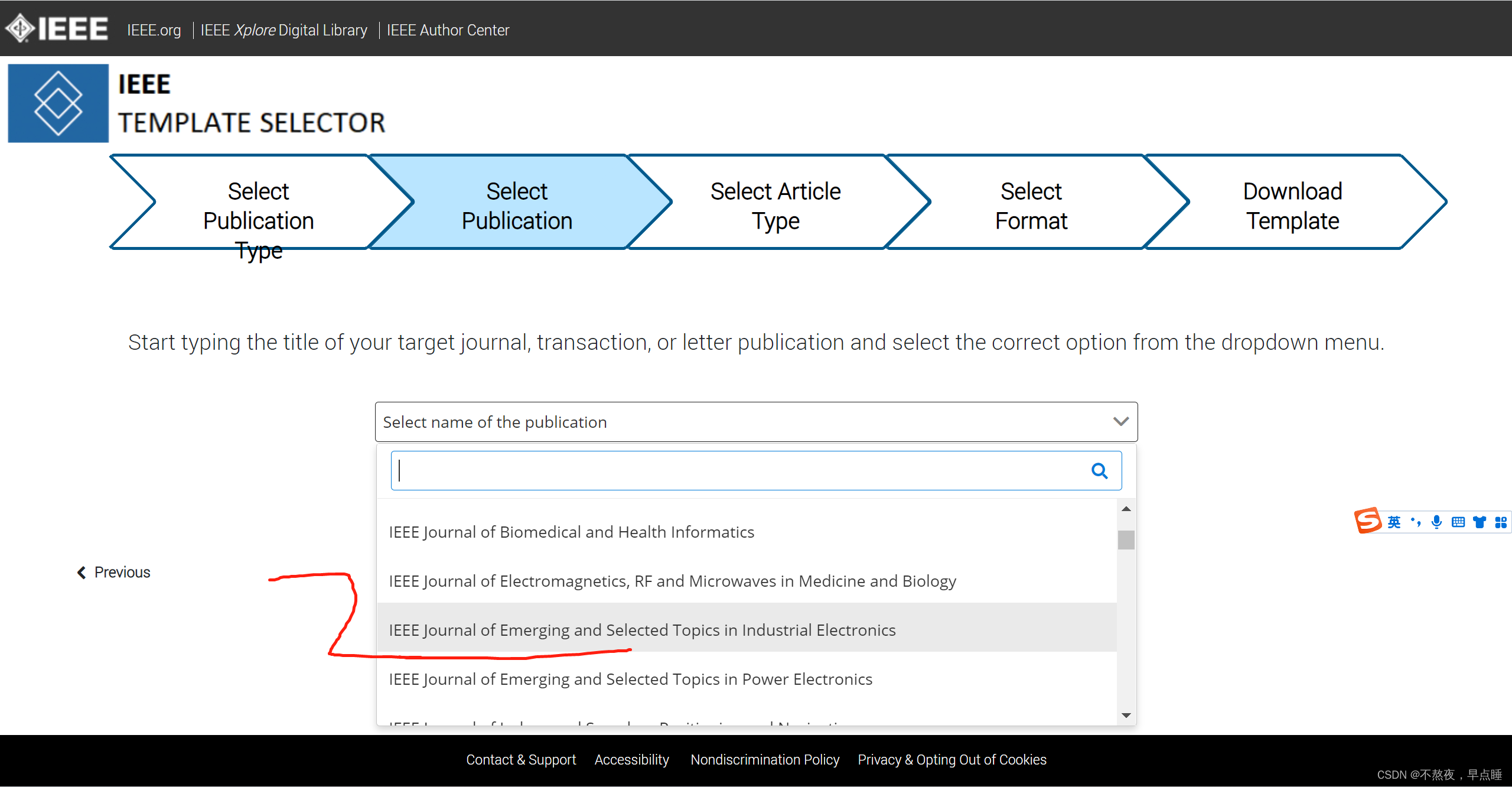Click the Sogou input method S icon
Screen dimensions: 1512x787
tap(1367, 521)
